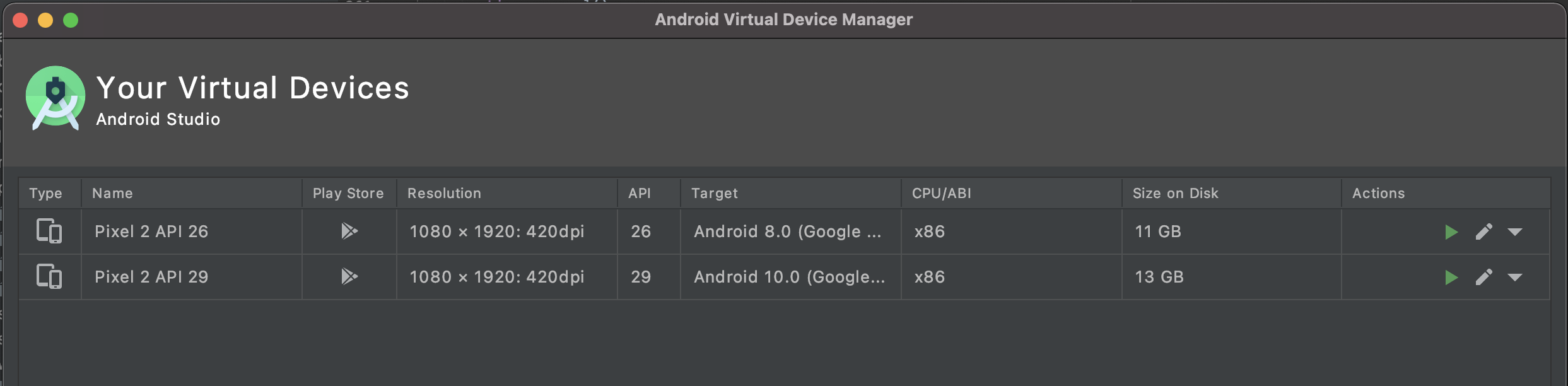Click the Android Studio logo
1568x386 pixels.
pyautogui.click(x=54, y=96)
